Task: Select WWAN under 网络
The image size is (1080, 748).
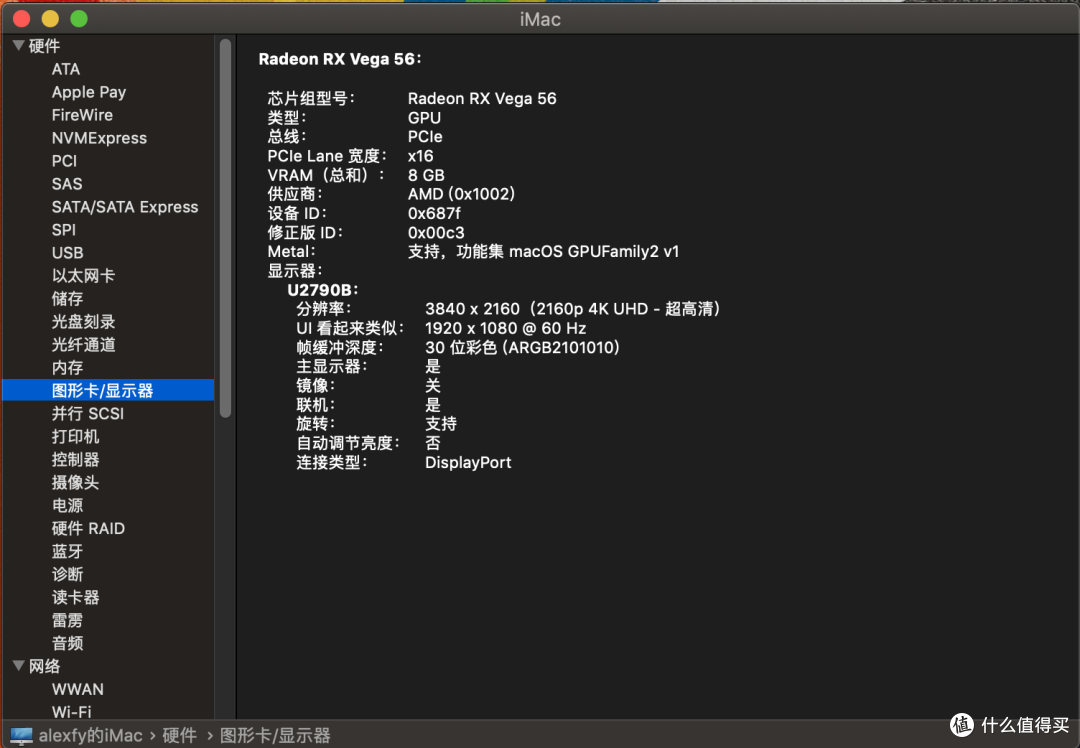Action: tap(77, 689)
